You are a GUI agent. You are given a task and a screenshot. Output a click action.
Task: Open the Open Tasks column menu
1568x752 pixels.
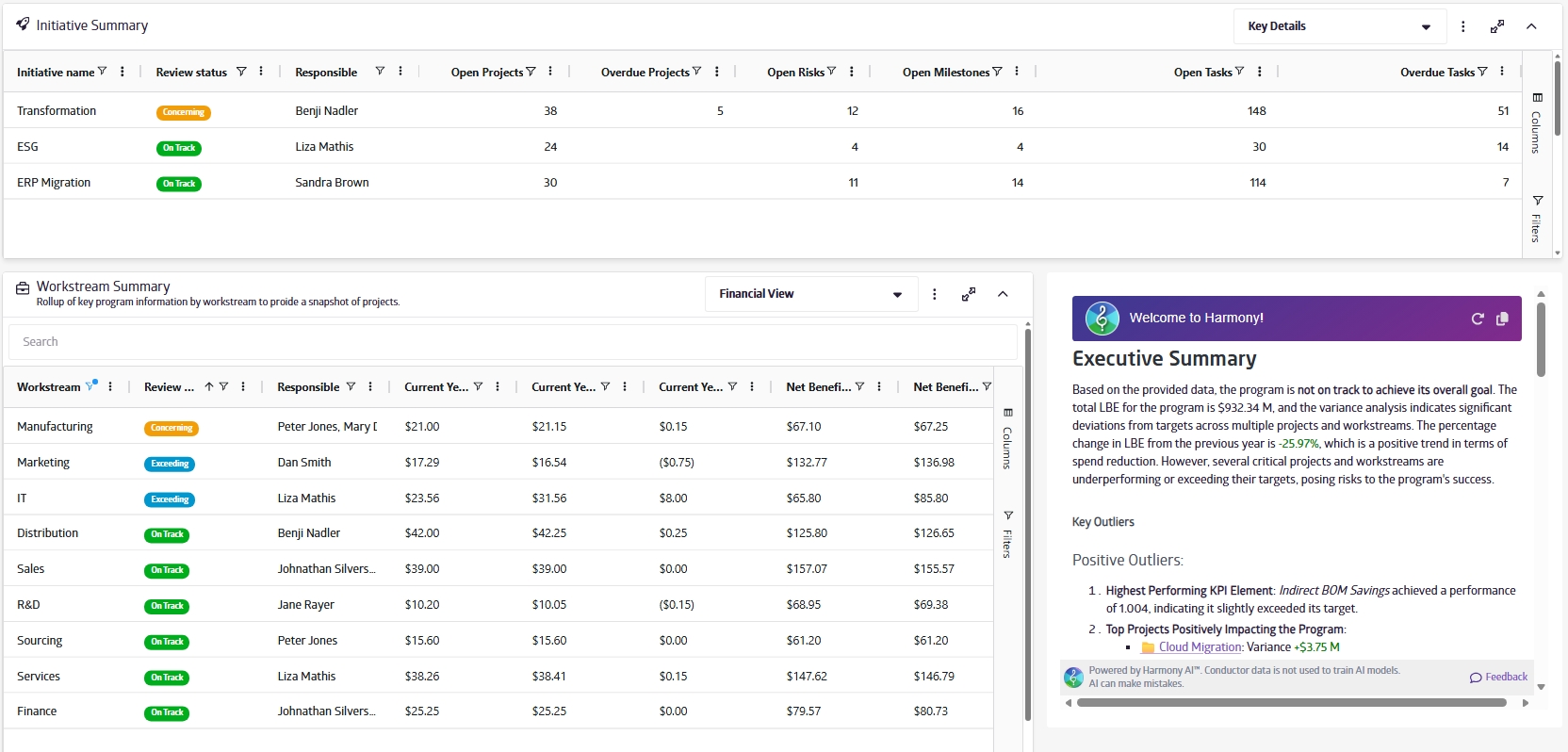pyautogui.click(x=1260, y=72)
